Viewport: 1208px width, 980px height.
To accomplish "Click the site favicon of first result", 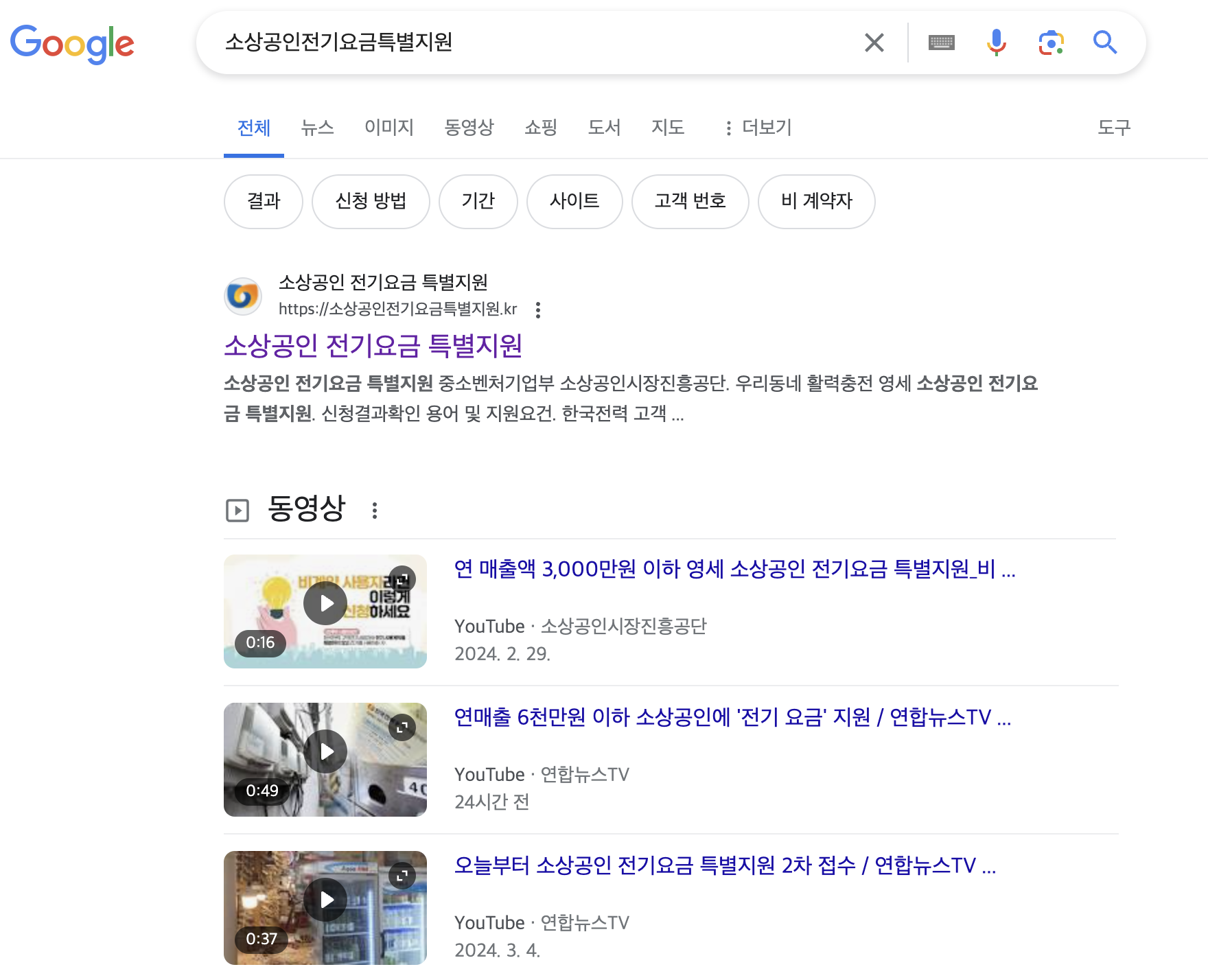I will click(x=243, y=296).
